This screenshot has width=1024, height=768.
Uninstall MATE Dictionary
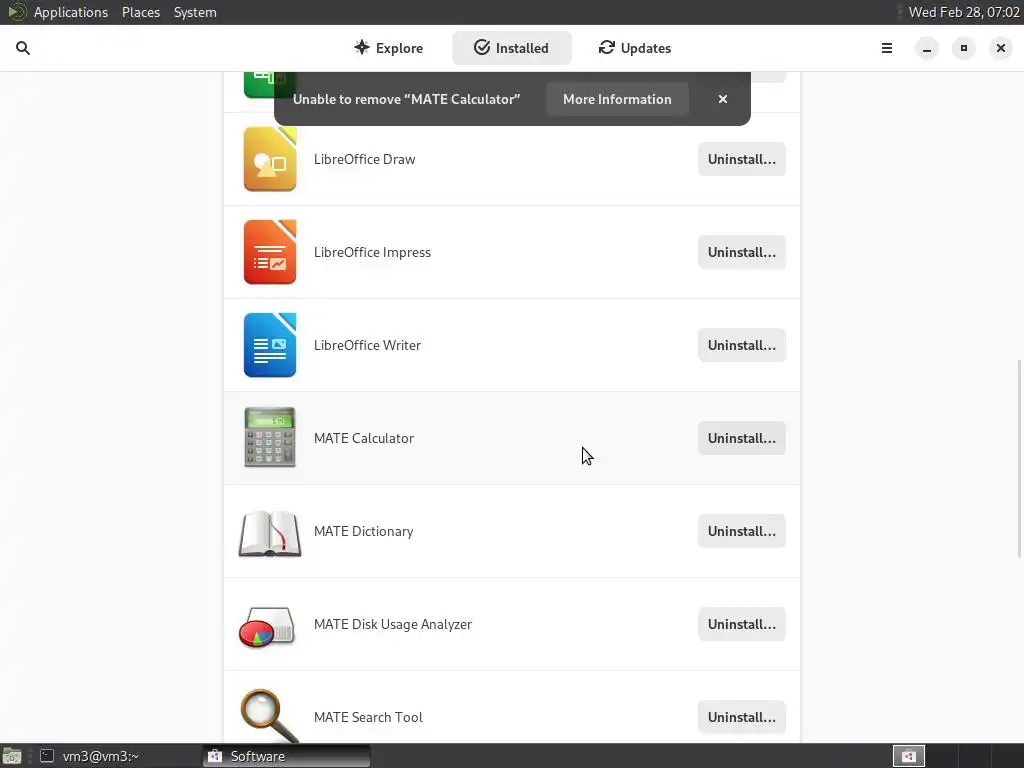742,531
